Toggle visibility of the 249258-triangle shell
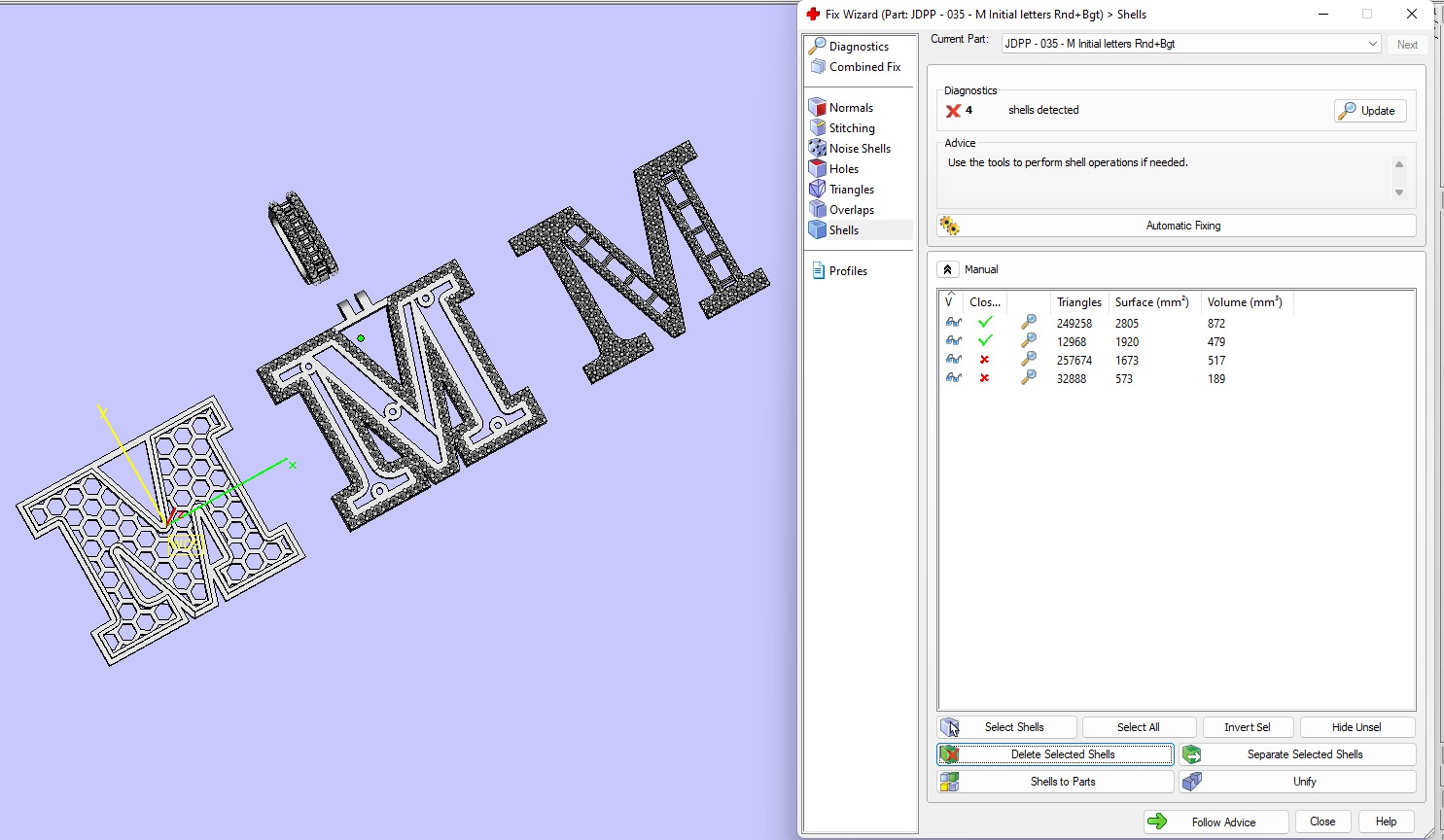The width and height of the screenshot is (1444, 840). tap(954, 323)
